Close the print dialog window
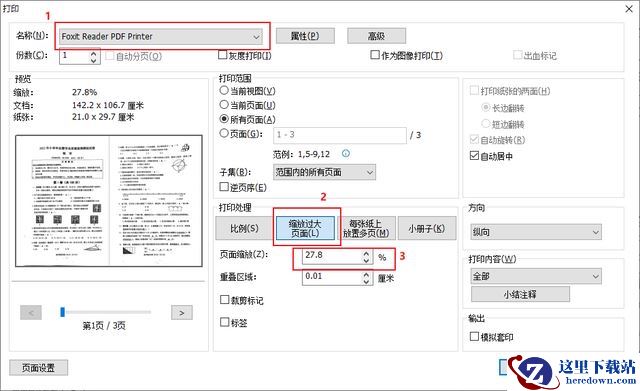This screenshot has width=640, height=391. click(x=629, y=9)
